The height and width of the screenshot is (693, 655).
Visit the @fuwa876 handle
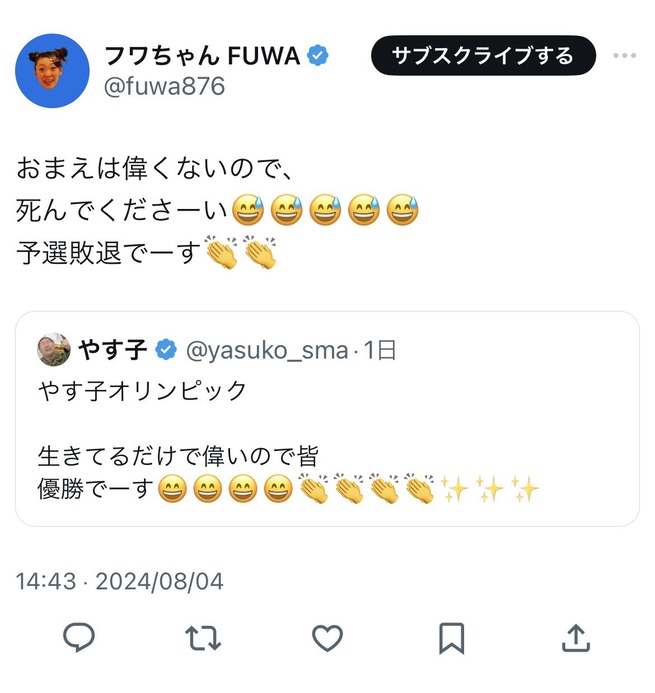(165, 86)
